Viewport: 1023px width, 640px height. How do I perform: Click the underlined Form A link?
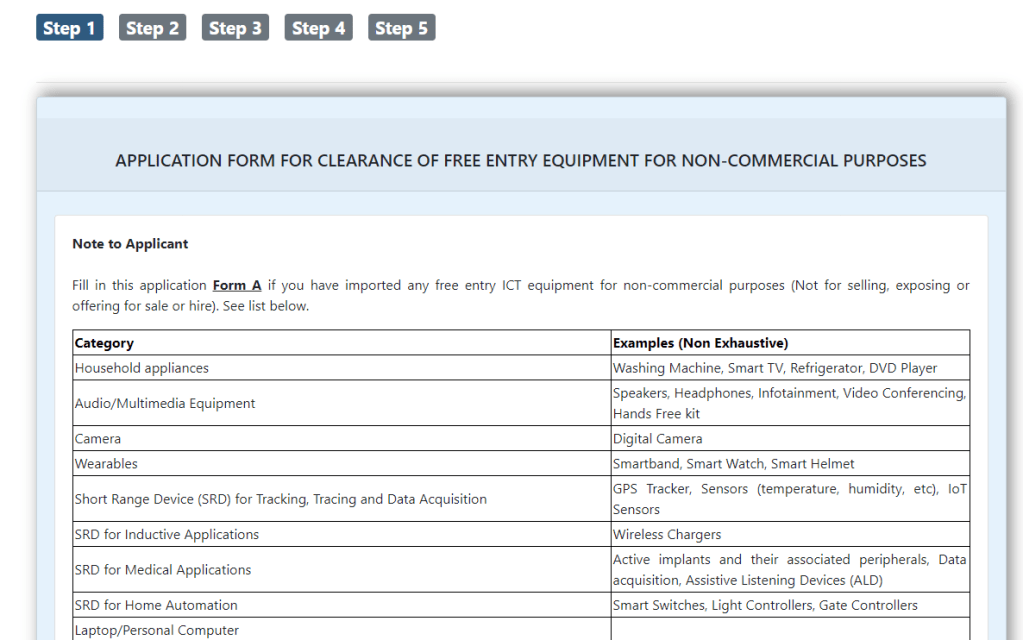237,285
